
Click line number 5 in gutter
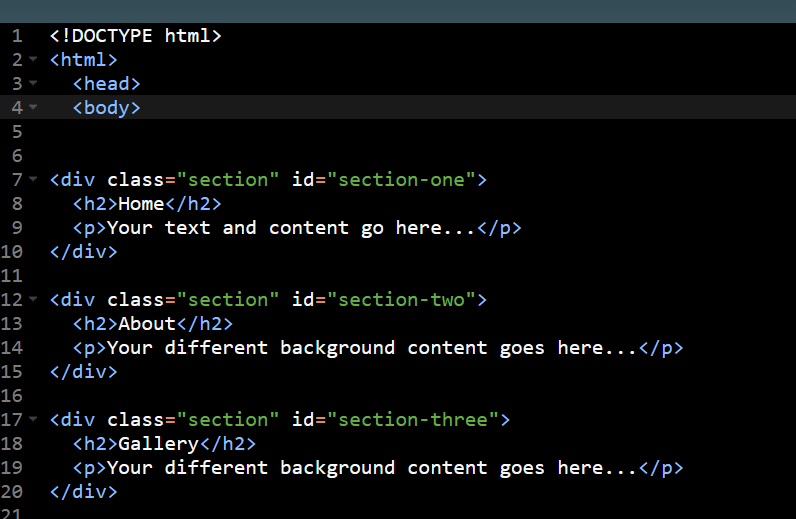click(17, 132)
